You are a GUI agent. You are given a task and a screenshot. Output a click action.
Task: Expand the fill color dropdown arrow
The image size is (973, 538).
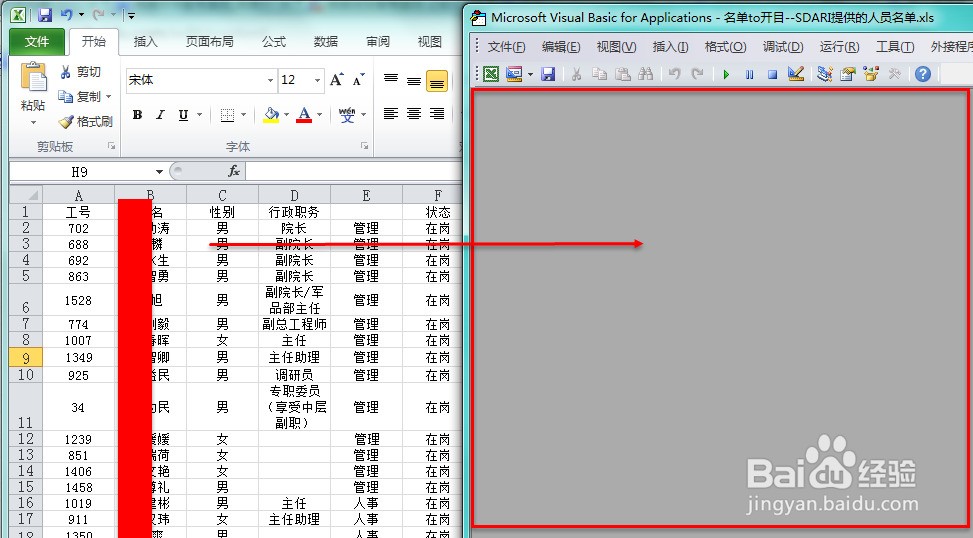286,115
